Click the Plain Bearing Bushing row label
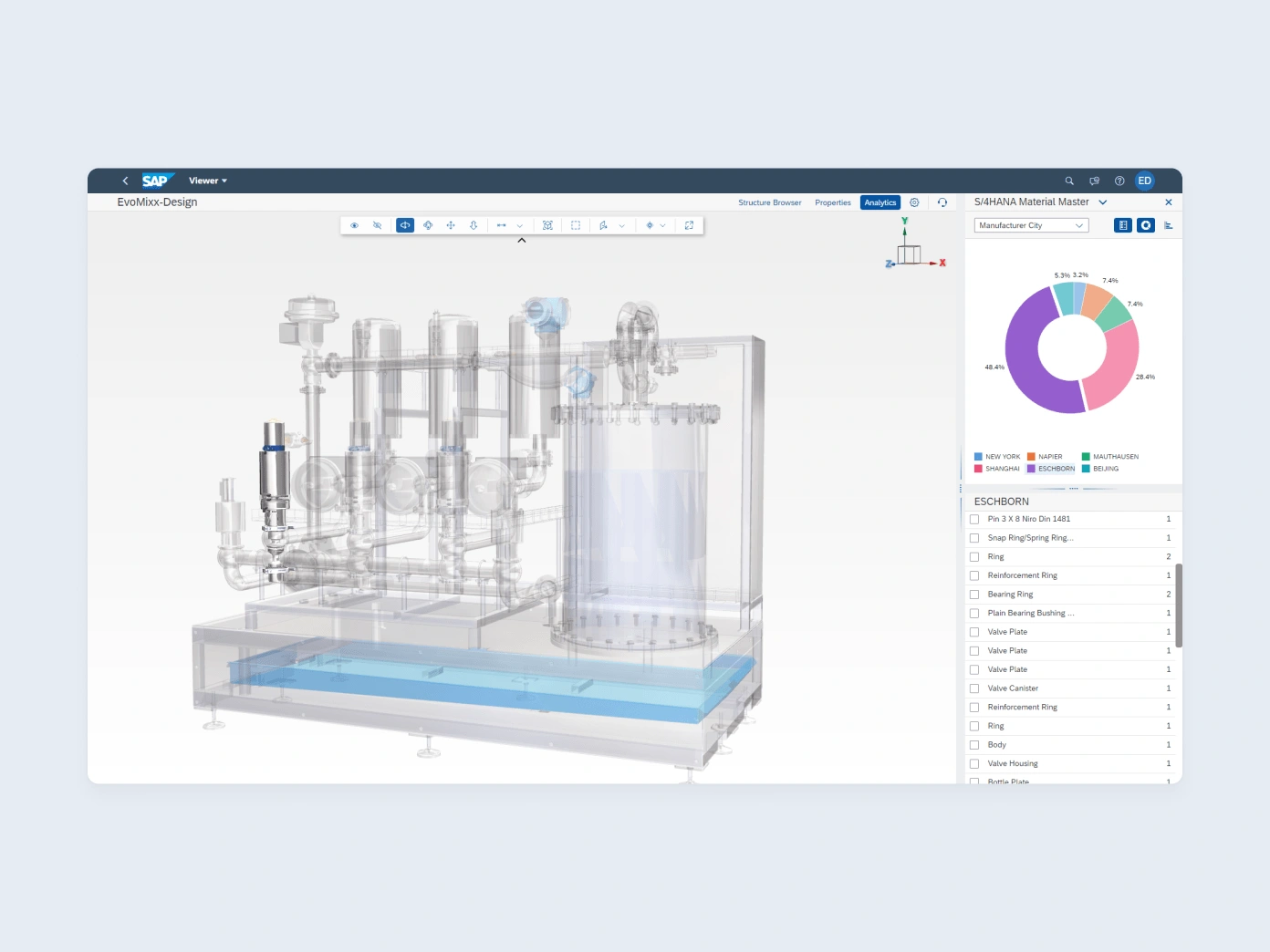The width and height of the screenshot is (1270, 952). (1031, 613)
